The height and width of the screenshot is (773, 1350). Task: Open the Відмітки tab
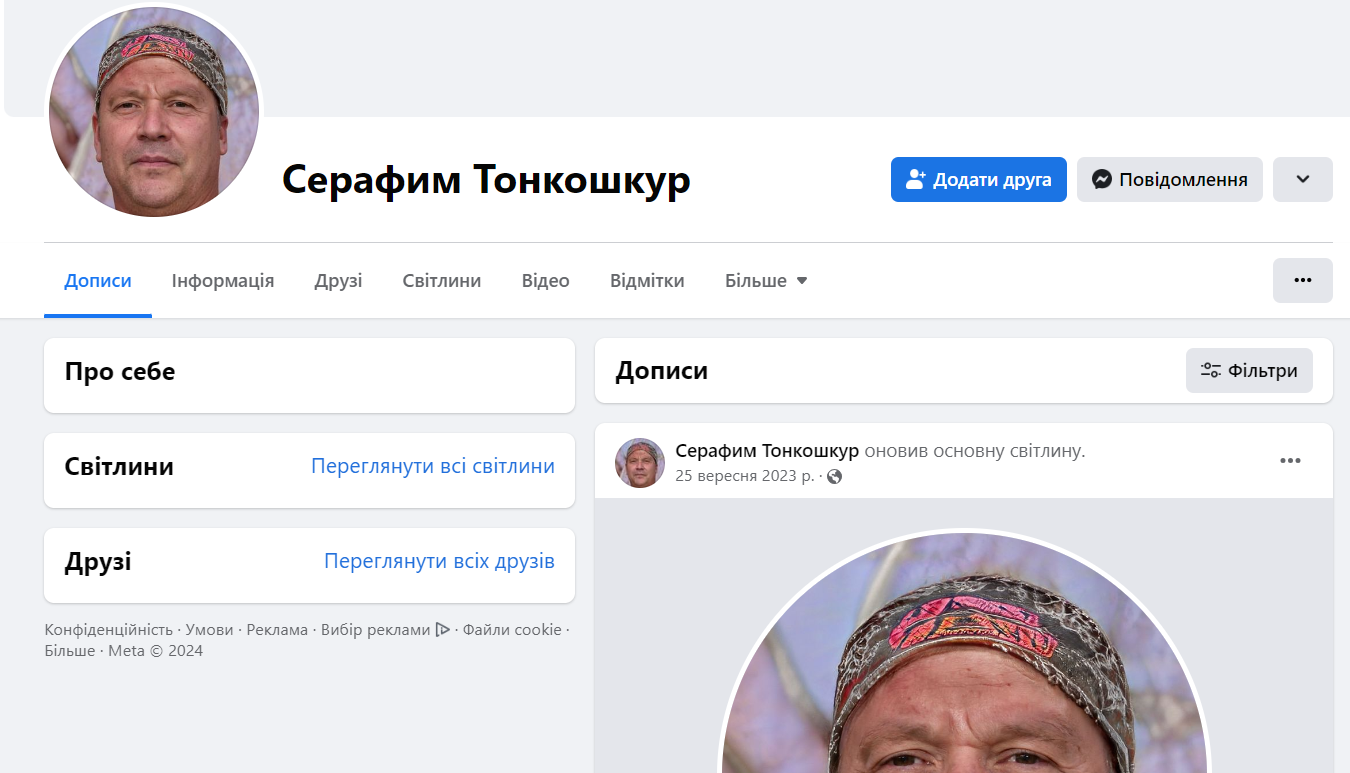[647, 281]
